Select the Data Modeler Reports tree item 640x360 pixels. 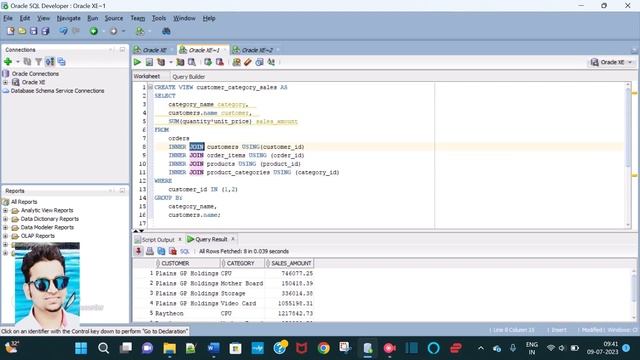(x=47, y=227)
